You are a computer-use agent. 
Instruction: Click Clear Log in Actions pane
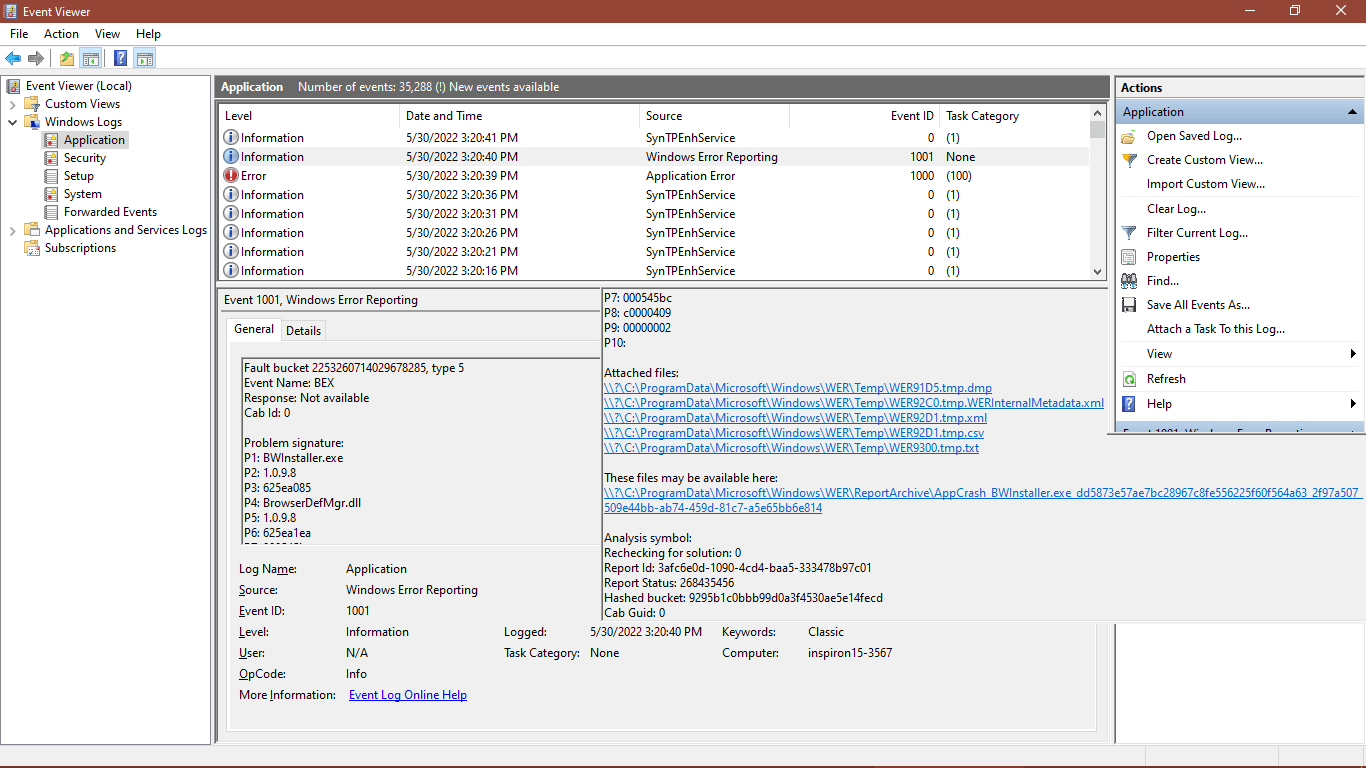(1176, 209)
